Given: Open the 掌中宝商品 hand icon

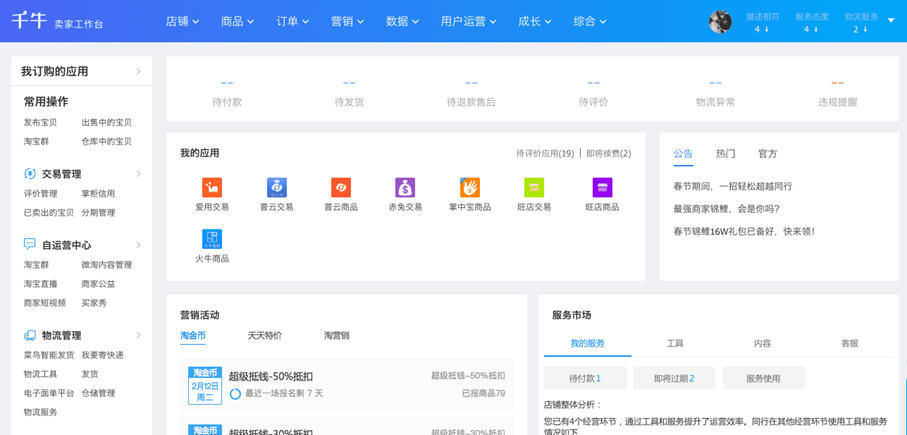Looking at the screenshot, I should pos(469,187).
